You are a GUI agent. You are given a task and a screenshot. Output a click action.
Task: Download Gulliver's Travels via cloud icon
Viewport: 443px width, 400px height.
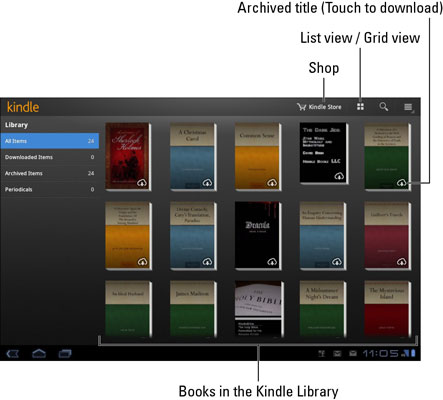[x=401, y=262]
